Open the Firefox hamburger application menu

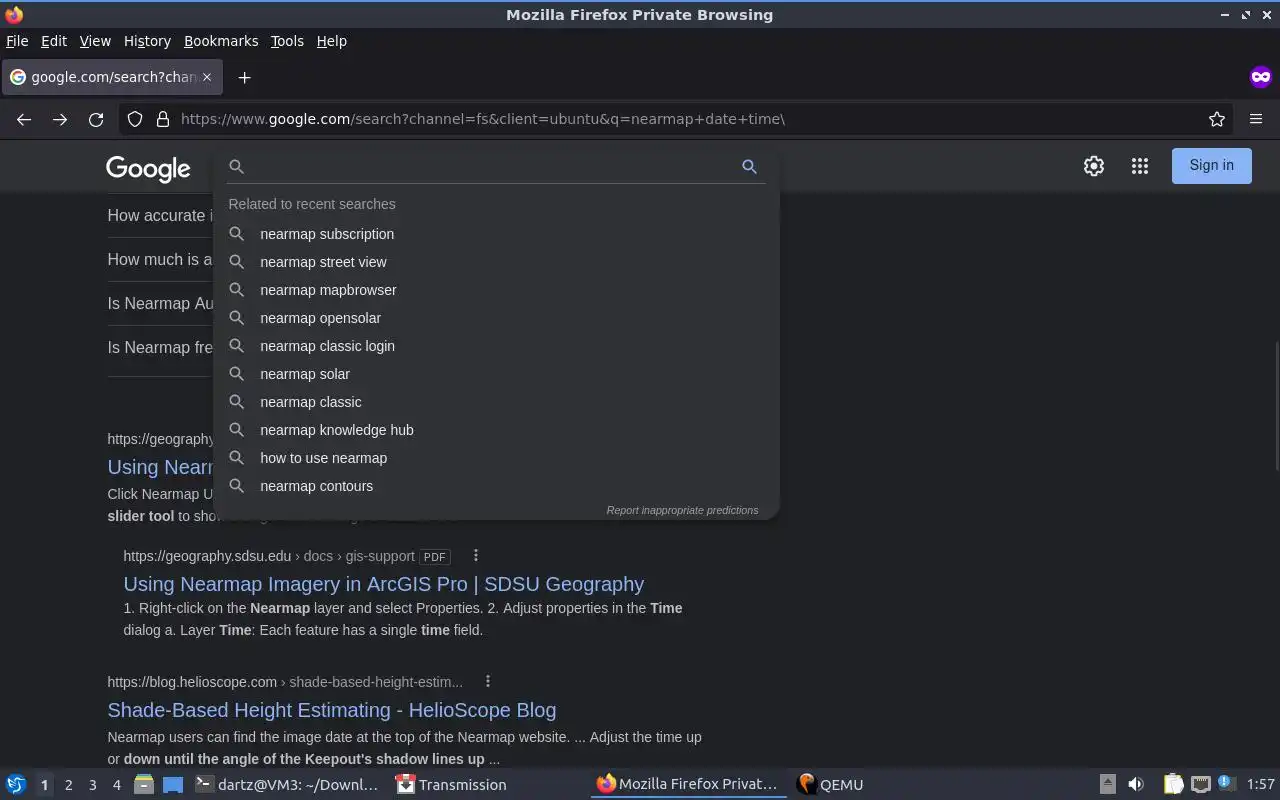(x=1256, y=119)
